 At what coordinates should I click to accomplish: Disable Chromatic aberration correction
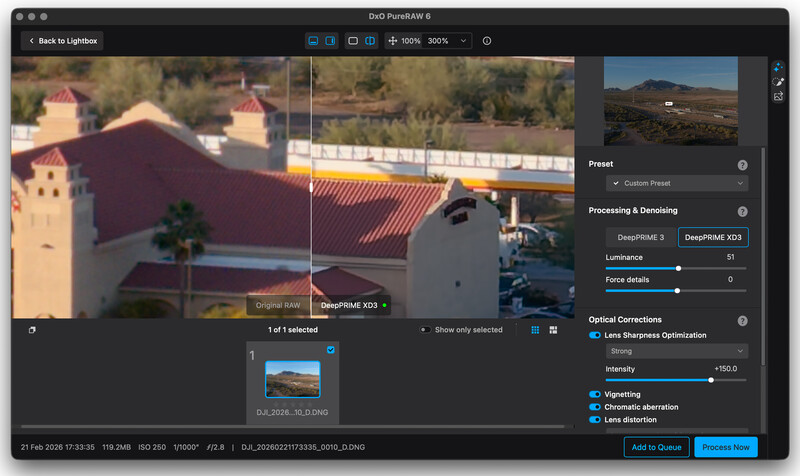(594, 407)
